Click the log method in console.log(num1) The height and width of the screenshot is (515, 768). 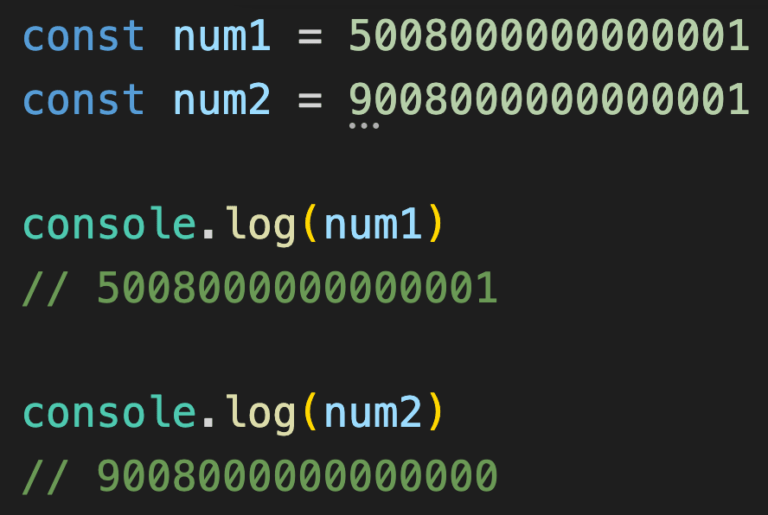click(x=260, y=226)
